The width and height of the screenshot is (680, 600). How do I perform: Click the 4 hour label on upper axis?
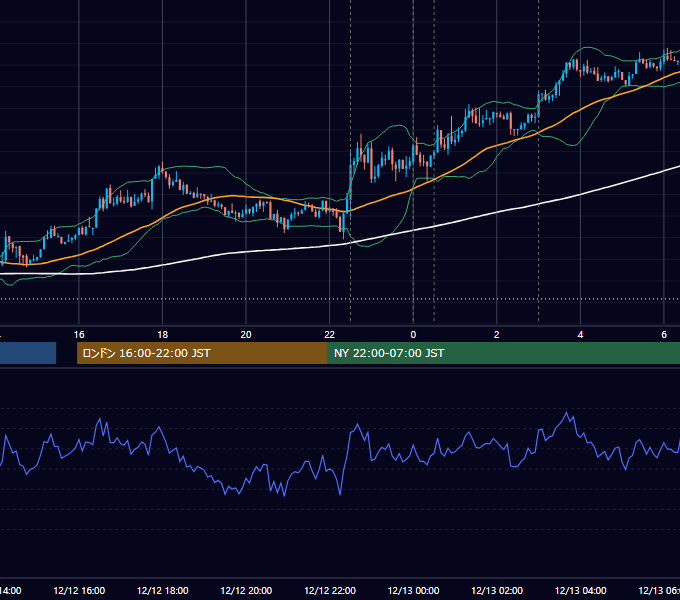tap(580, 335)
